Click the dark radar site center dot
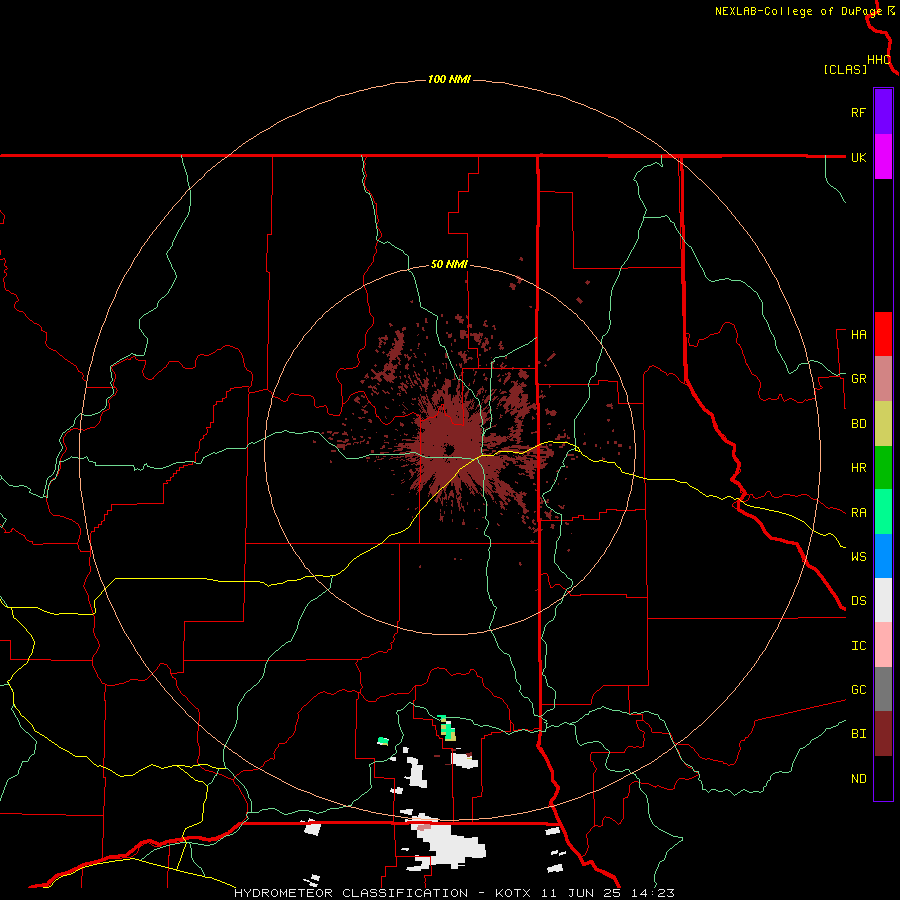This screenshot has height=900, width=900. pyautogui.click(x=449, y=449)
